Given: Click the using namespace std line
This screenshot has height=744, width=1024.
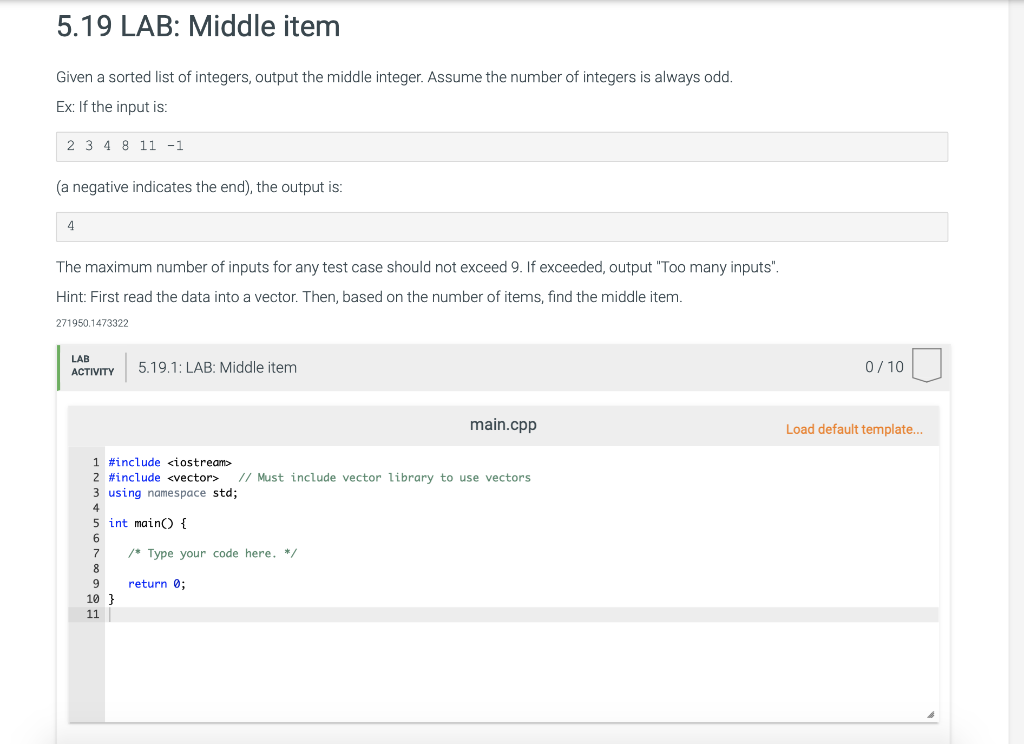Looking at the screenshot, I should click(172, 493).
